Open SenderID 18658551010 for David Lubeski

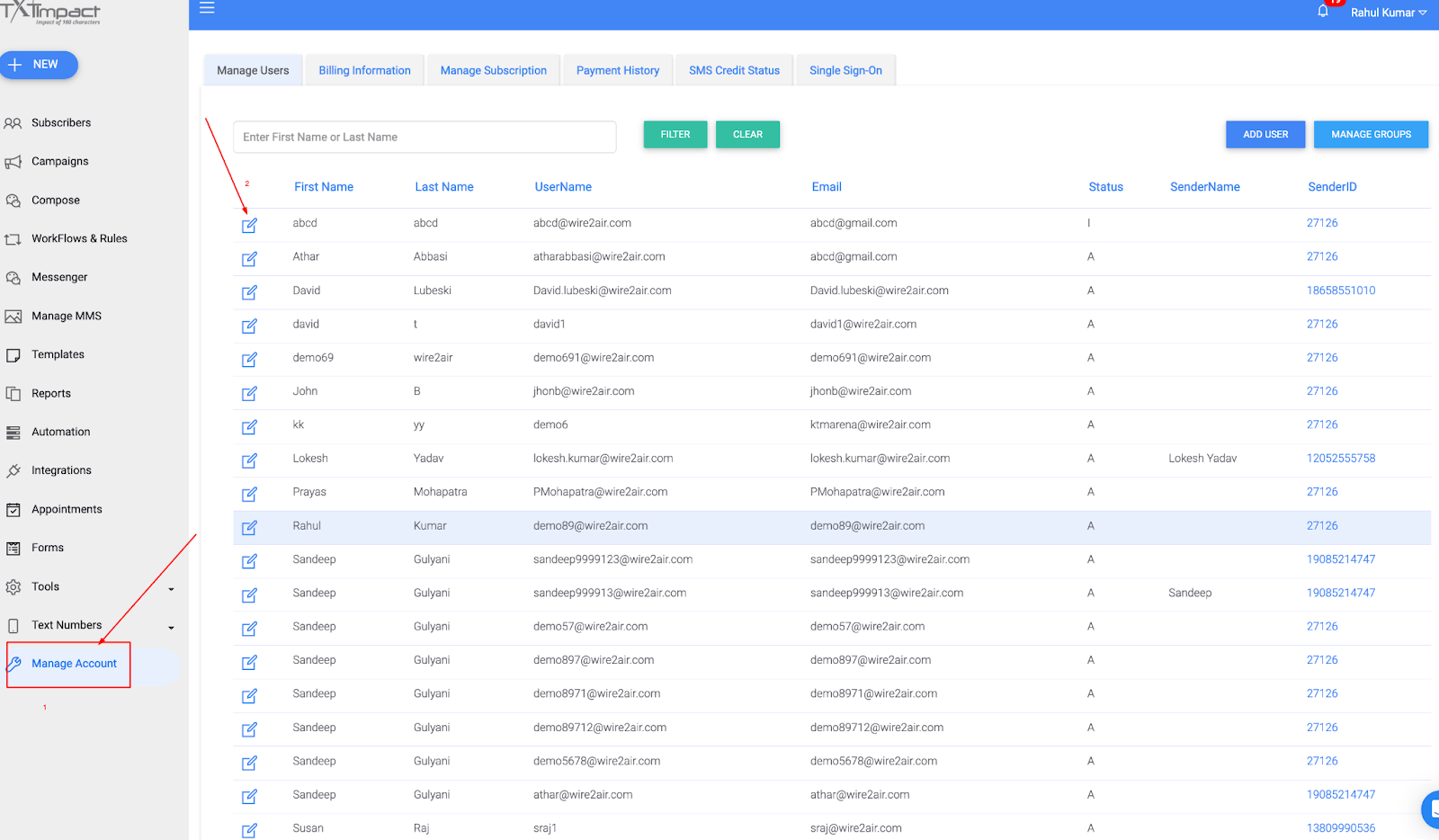click(x=1341, y=290)
